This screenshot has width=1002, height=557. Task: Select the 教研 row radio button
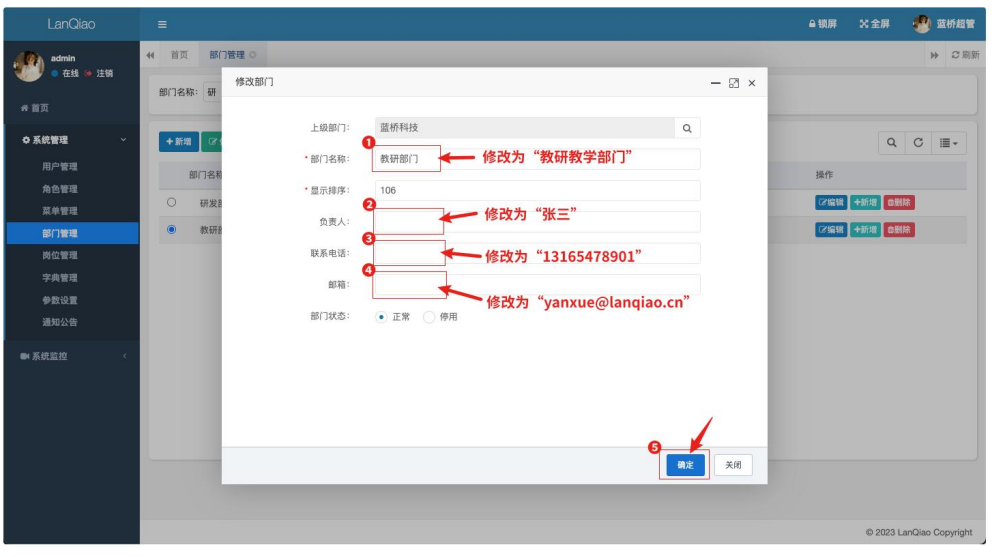click(171, 229)
